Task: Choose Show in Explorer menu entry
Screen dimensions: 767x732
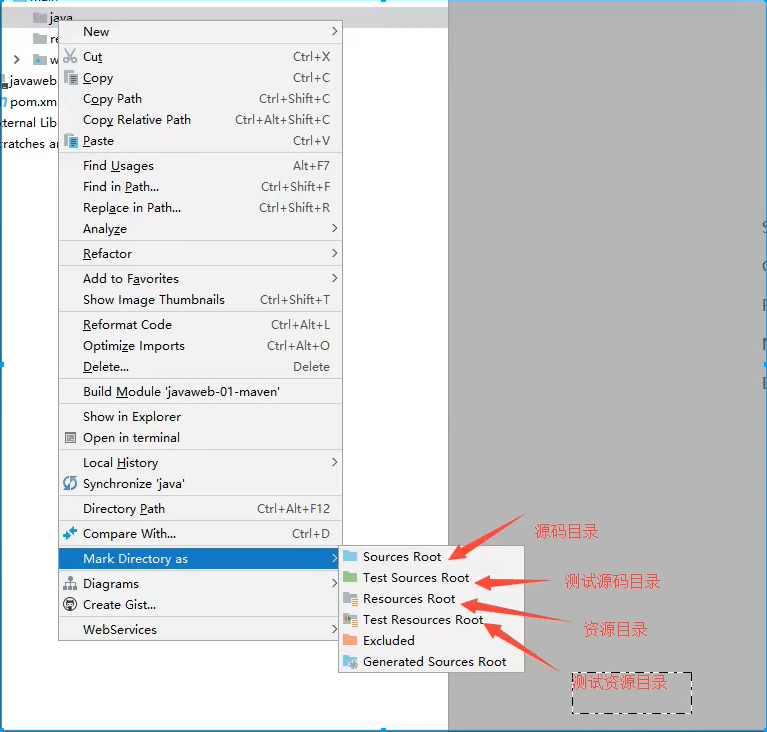Action: 200,416
